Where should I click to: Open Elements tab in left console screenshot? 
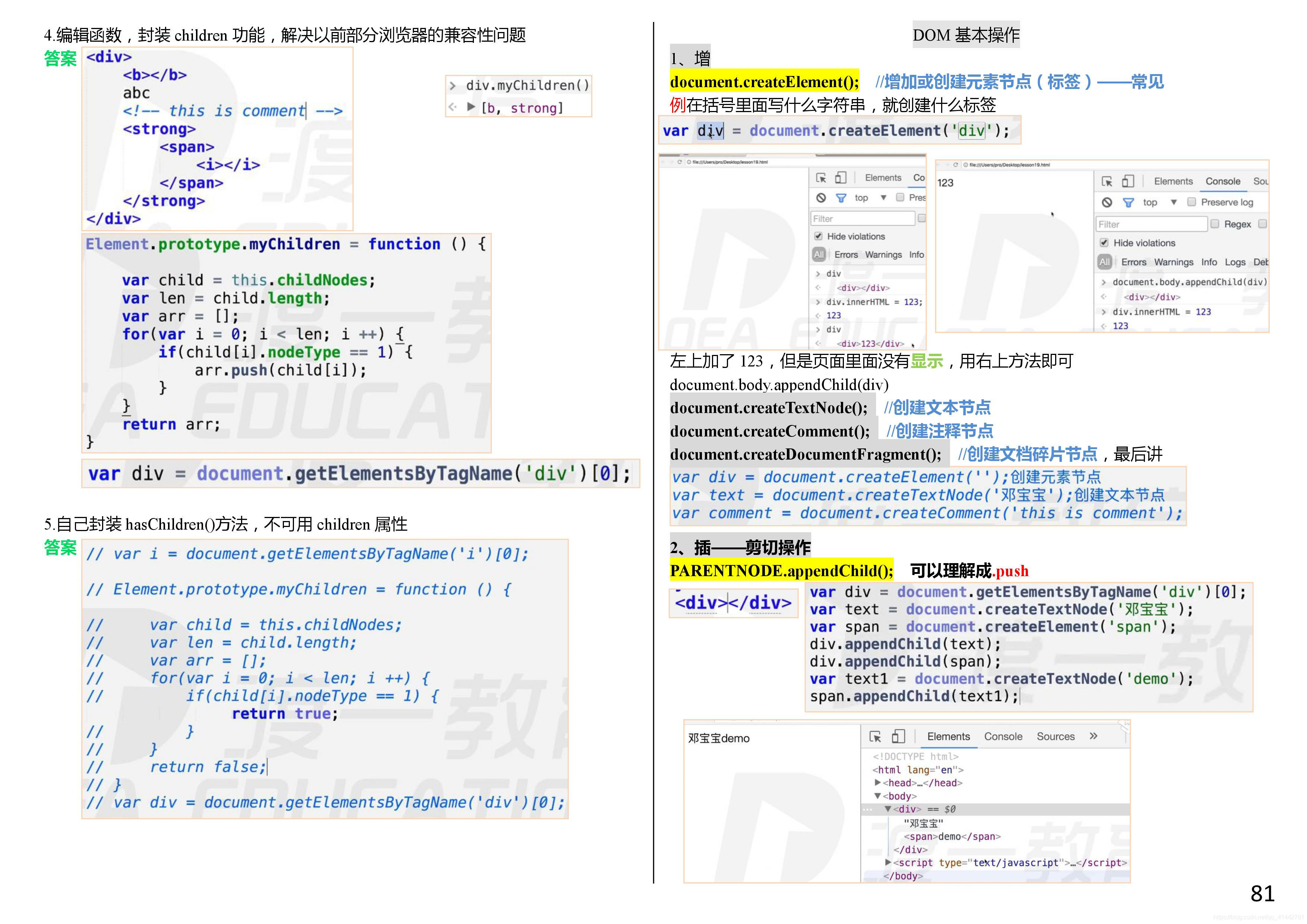pyautogui.click(x=883, y=178)
